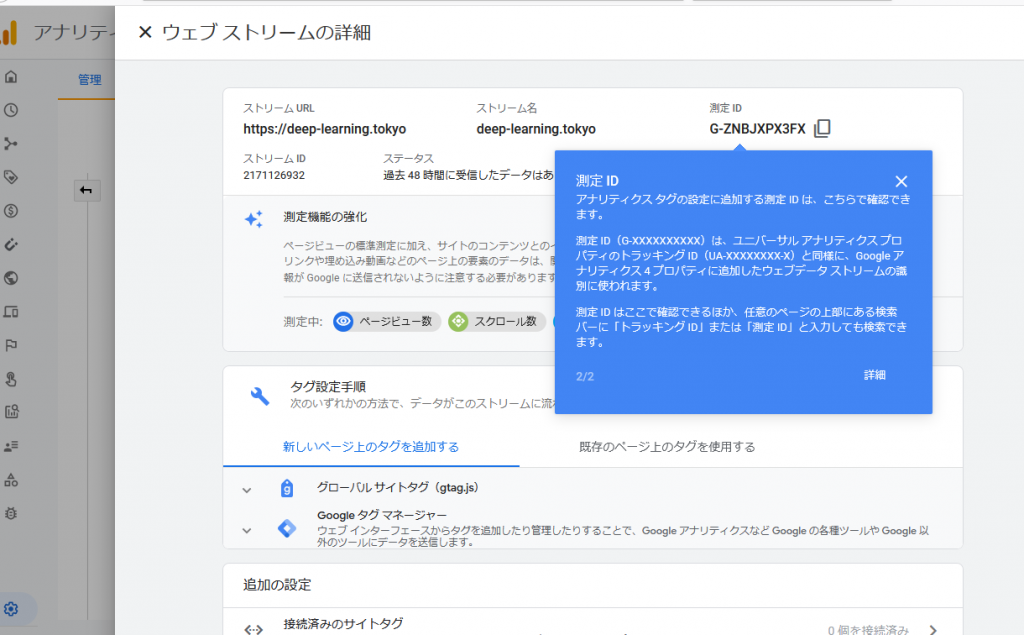Image resolution: width=1024 pixels, height=635 pixels.
Task: Open the Home icon in left sidebar
Action: [11, 76]
